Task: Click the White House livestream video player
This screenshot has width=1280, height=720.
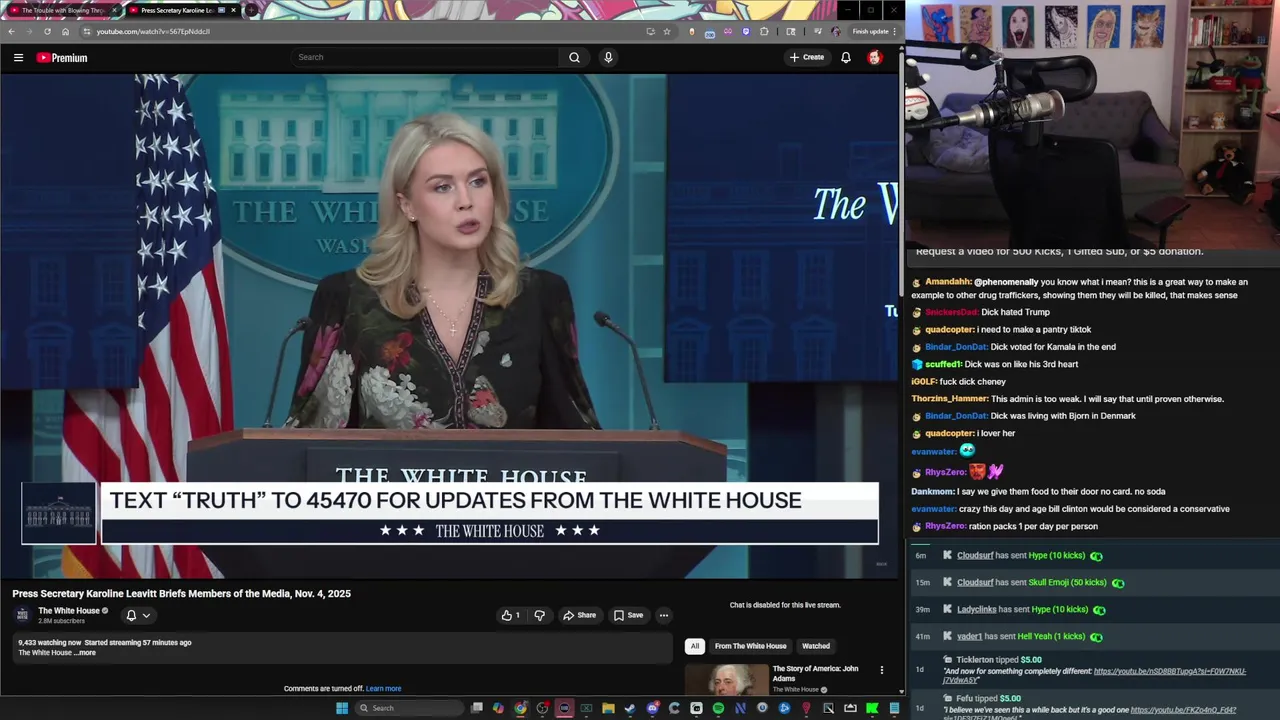Action: (450, 325)
